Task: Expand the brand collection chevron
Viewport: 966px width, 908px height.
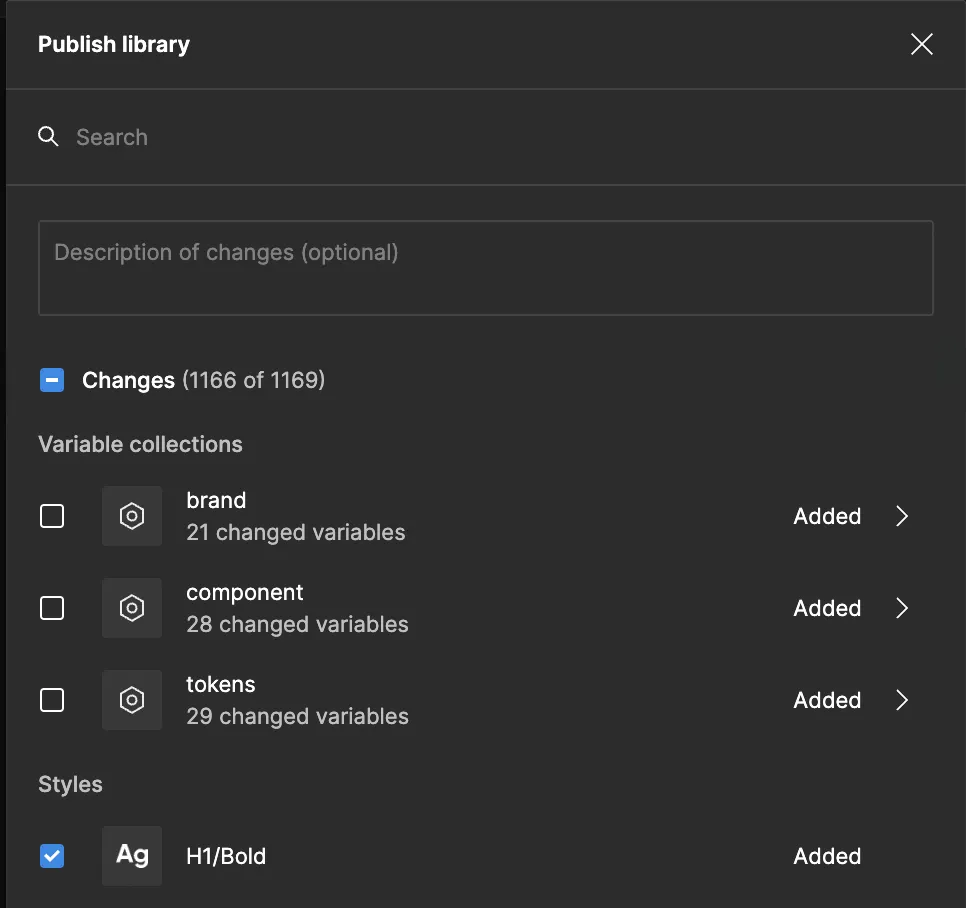Action: [902, 516]
